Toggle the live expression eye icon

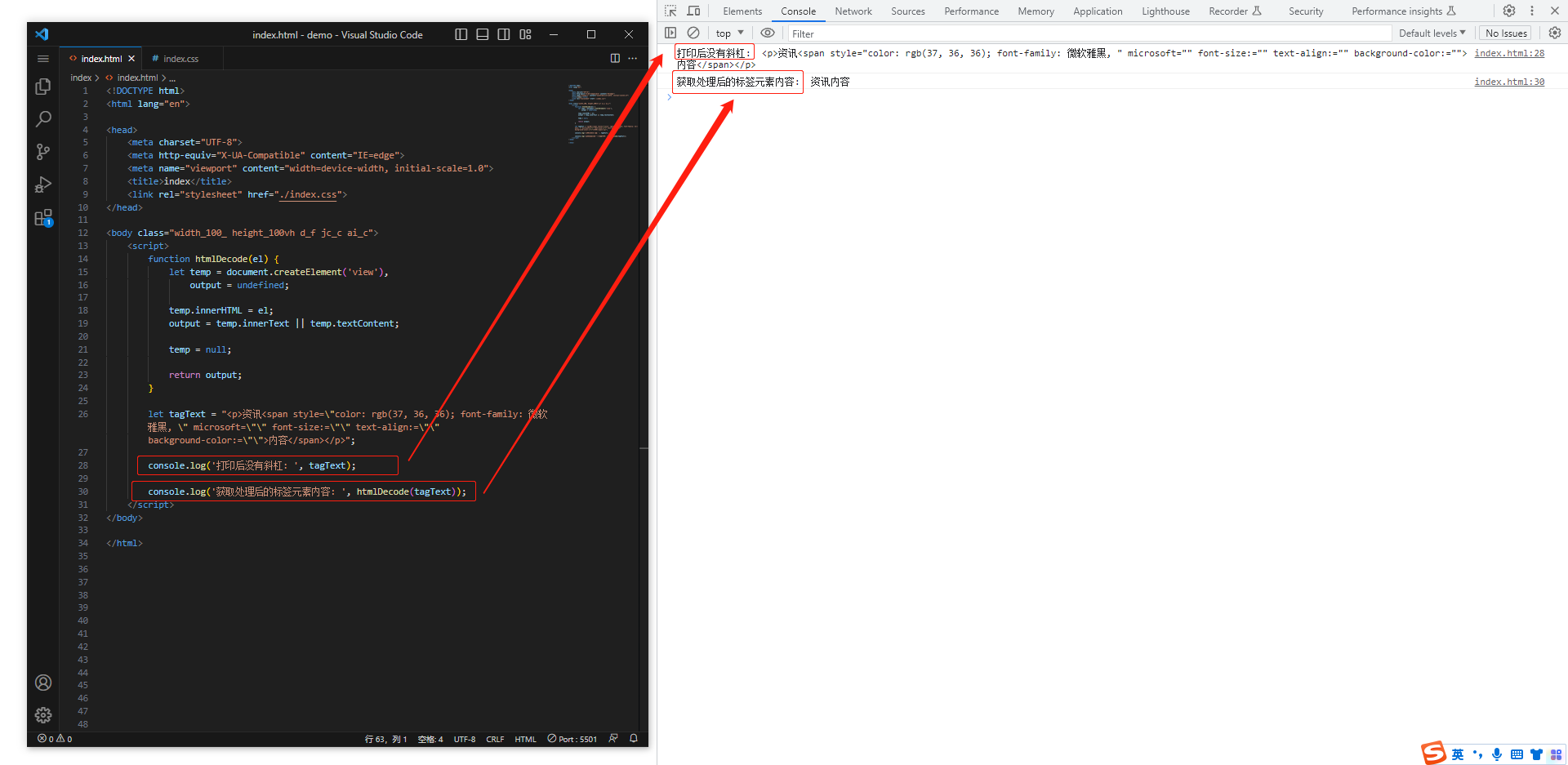(x=768, y=33)
